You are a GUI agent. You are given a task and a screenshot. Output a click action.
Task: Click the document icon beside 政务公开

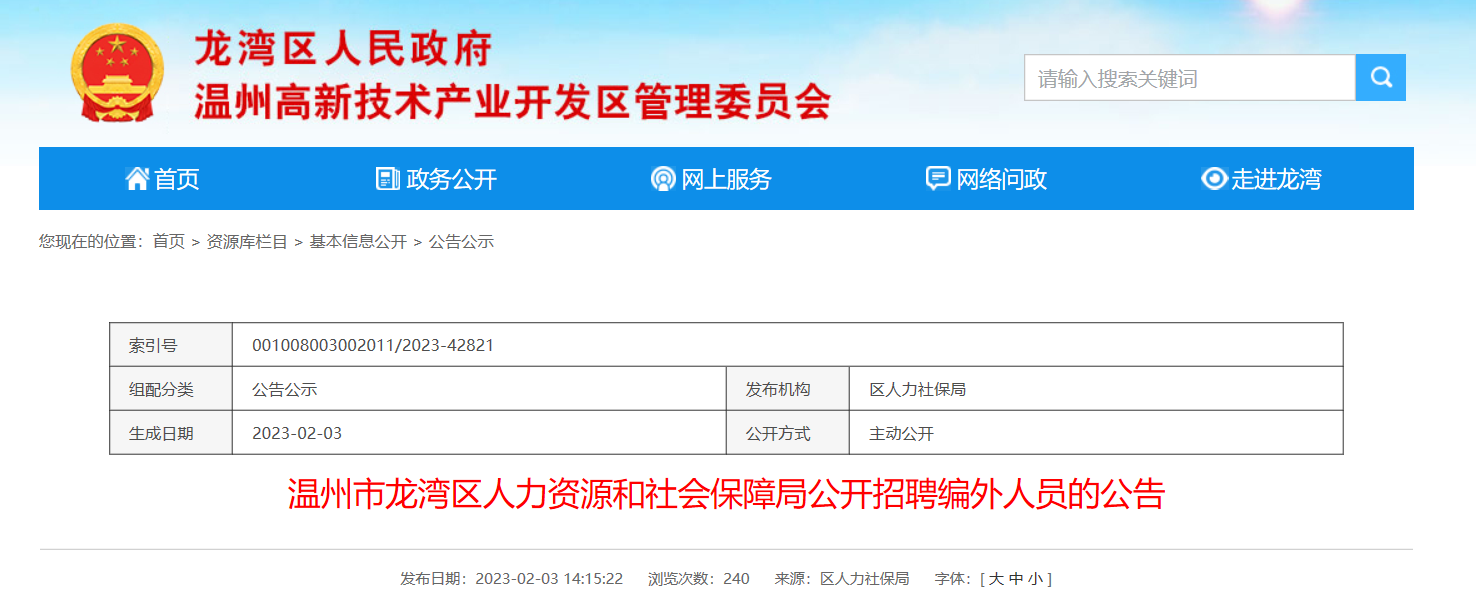pos(388,179)
